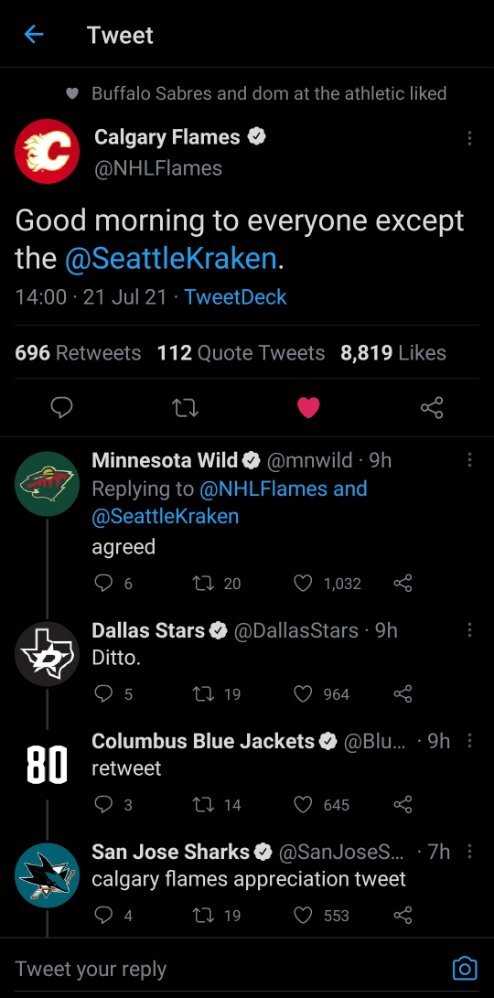Open the San Jose Sharks profile picture
Viewport: 494px width, 998px height.
(x=46, y=875)
